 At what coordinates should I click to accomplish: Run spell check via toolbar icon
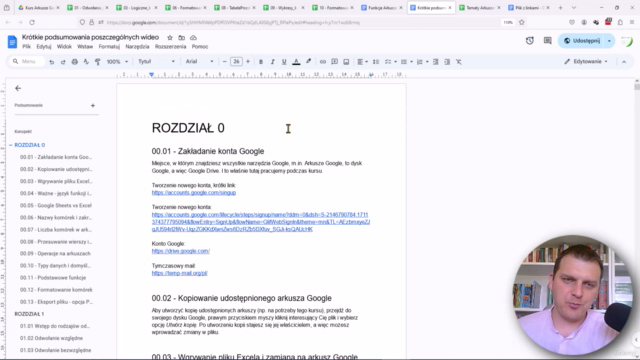coord(86,62)
